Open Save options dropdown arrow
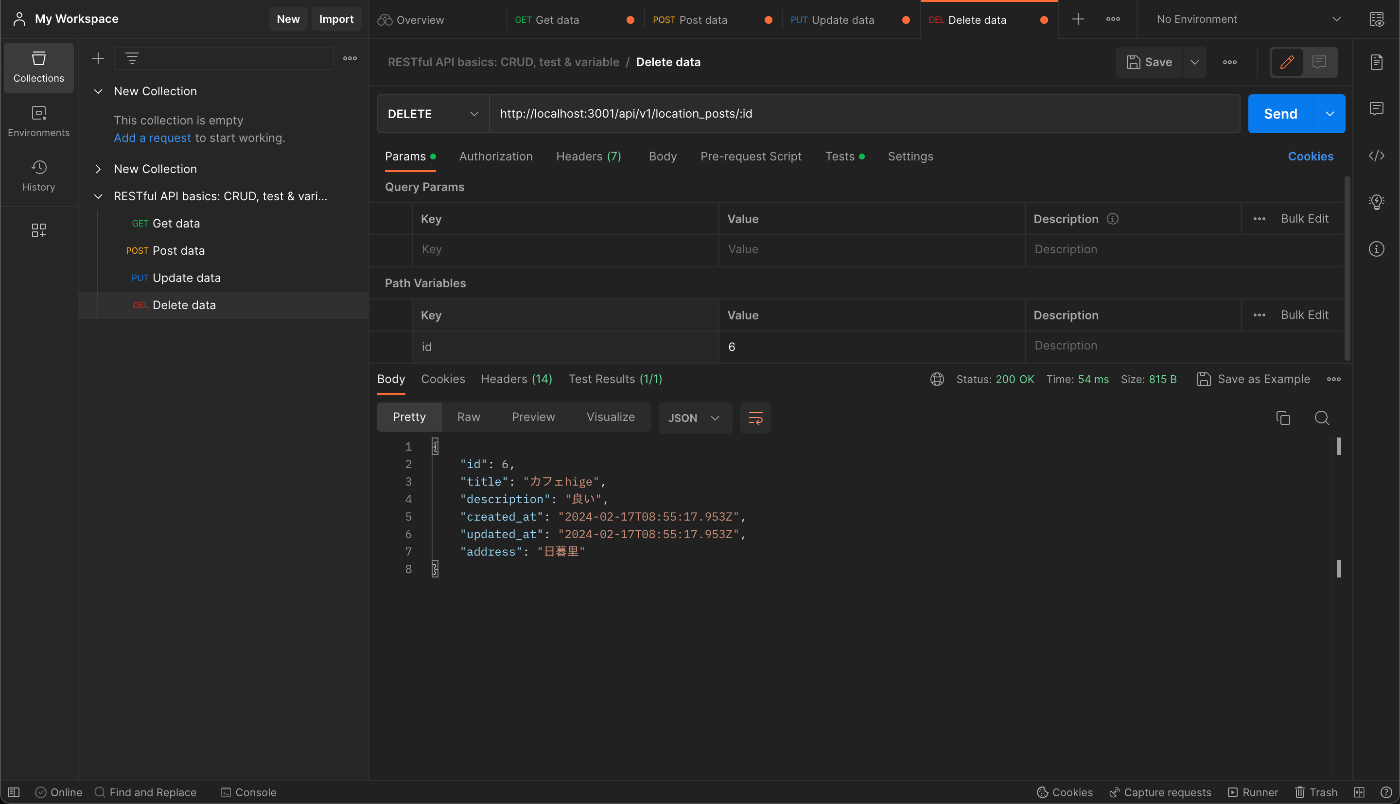 click(x=1195, y=62)
